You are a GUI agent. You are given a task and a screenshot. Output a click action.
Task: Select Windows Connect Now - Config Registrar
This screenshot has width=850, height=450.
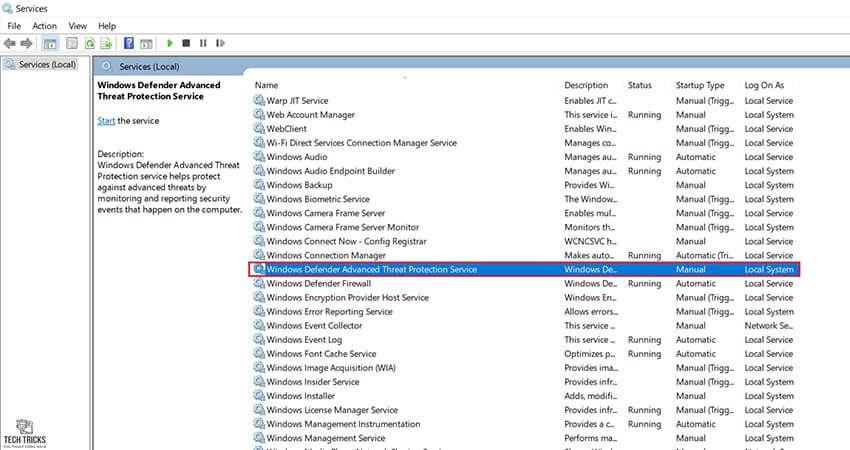pyautogui.click(x=346, y=241)
